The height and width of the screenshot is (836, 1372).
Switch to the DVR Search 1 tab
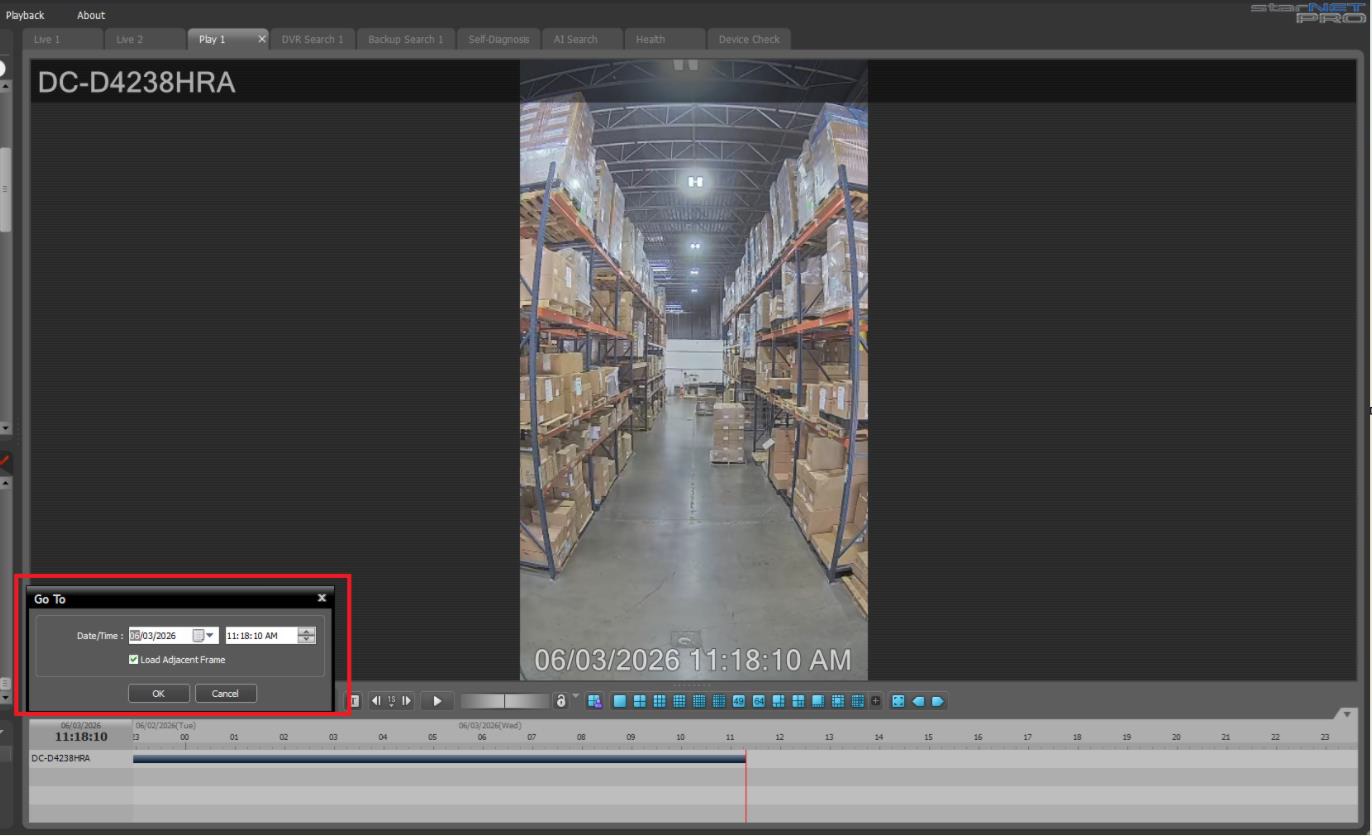pos(312,39)
